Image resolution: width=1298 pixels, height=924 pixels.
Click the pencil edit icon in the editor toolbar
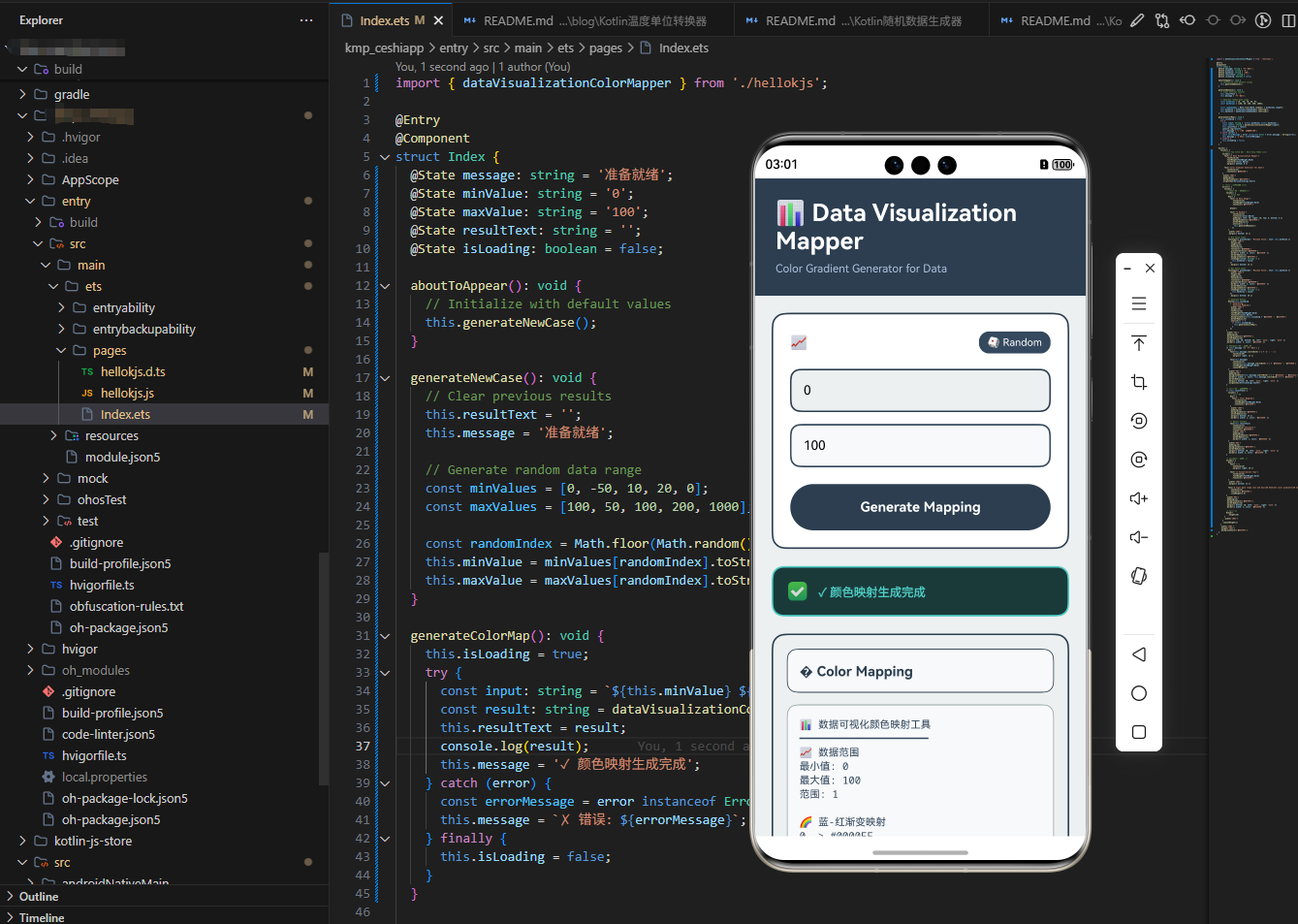click(1137, 20)
